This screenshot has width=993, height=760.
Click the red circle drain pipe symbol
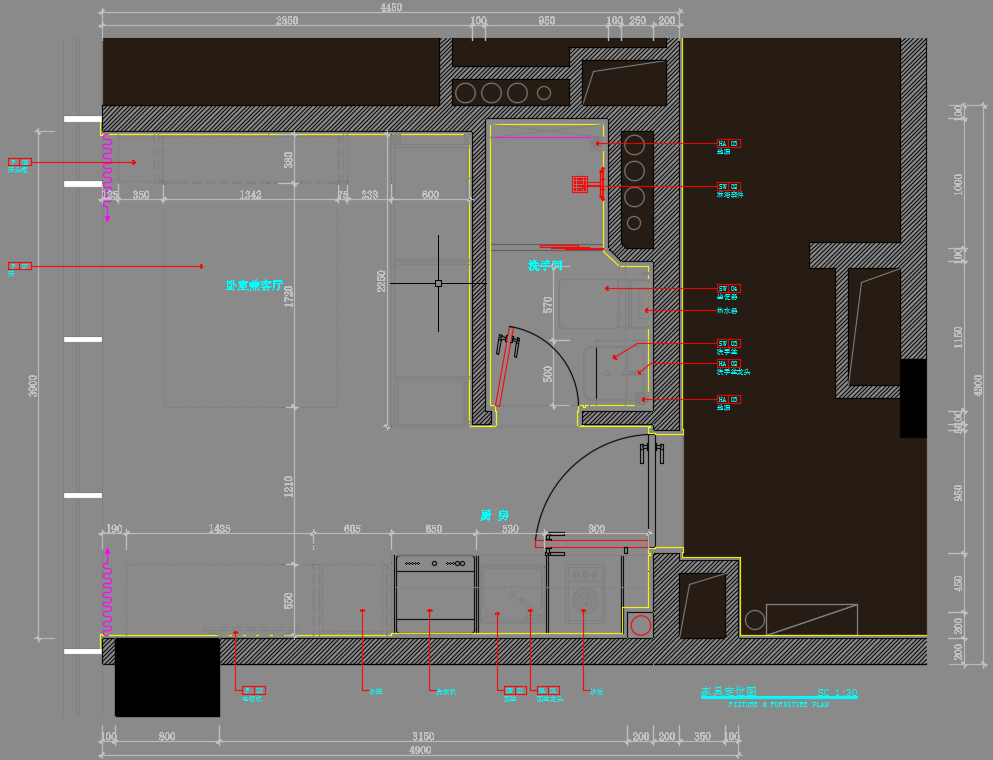point(640,626)
